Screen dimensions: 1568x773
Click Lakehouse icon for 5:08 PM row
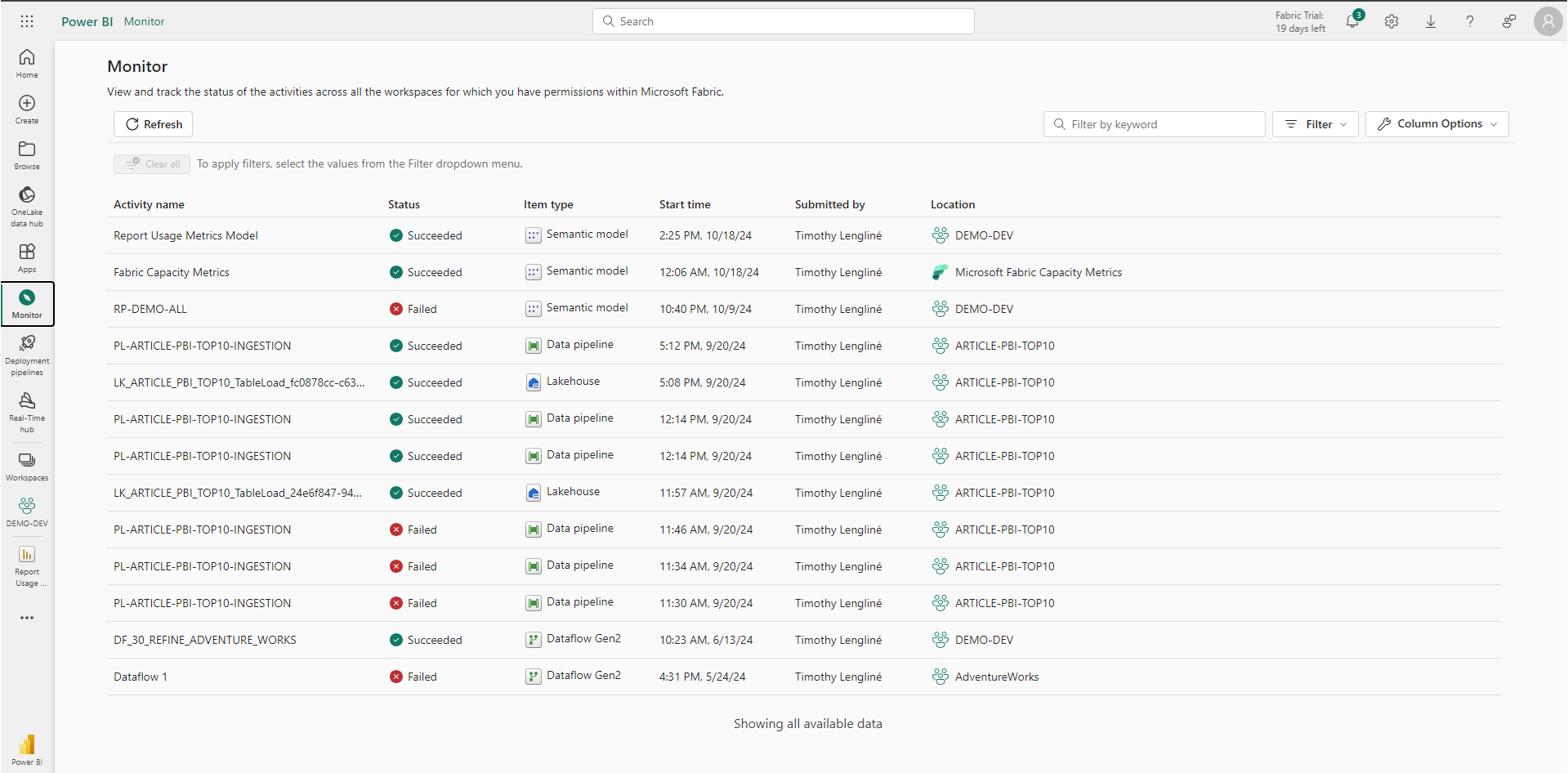[534, 382]
